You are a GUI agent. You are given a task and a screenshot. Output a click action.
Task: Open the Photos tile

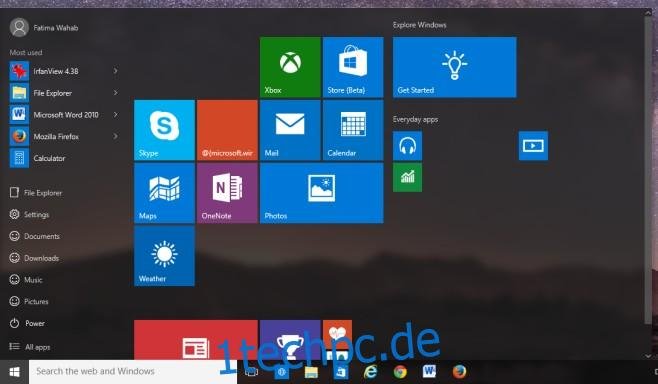pyautogui.click(x=321, y=193)
